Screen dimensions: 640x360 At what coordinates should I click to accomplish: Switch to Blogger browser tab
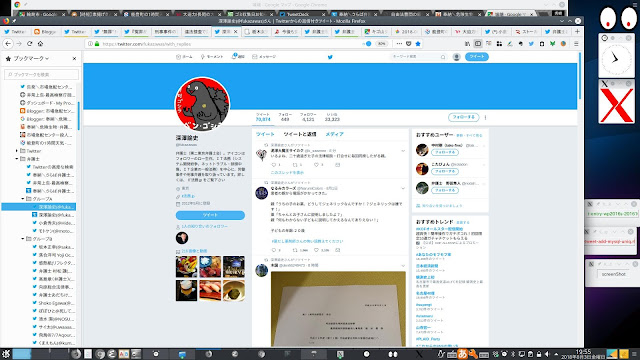pos(45,31)
